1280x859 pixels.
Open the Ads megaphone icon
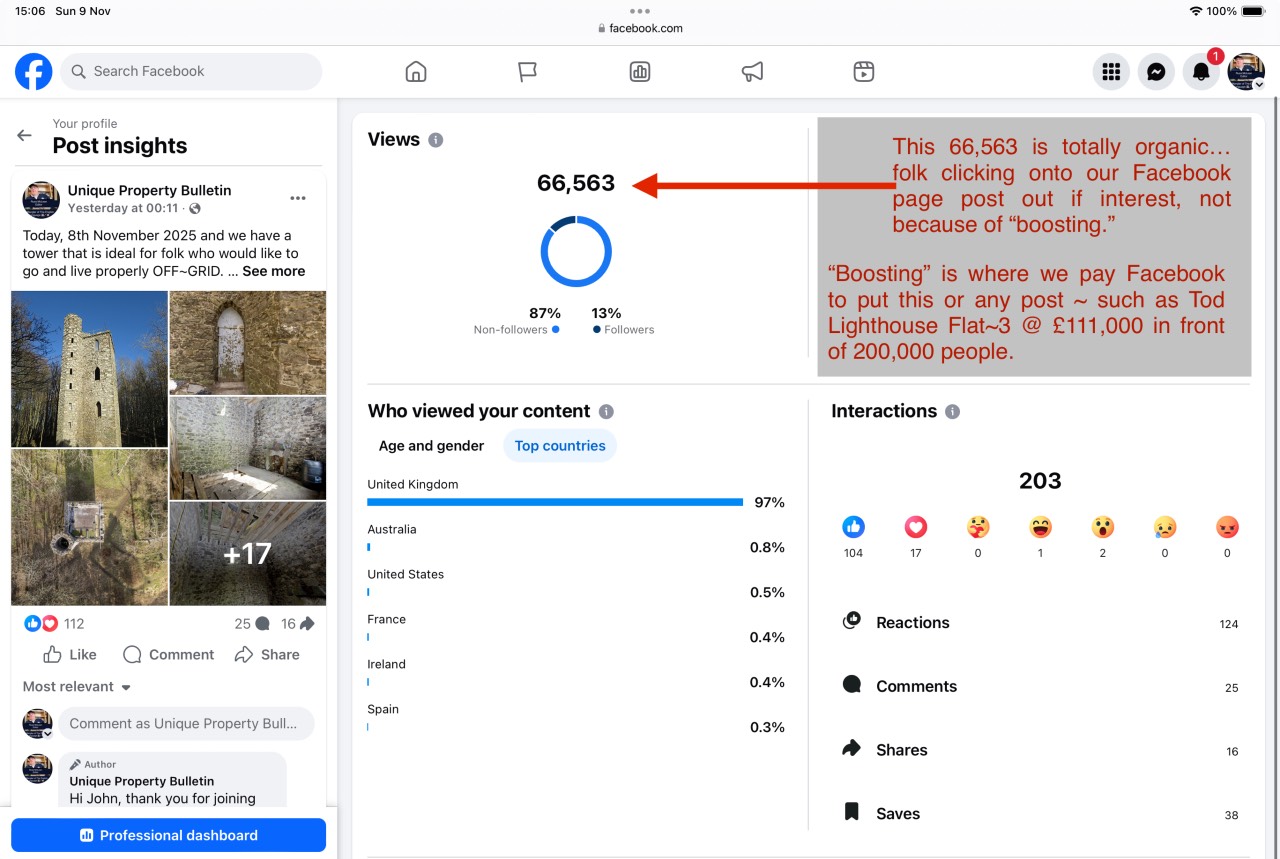(x=752, y=72)
